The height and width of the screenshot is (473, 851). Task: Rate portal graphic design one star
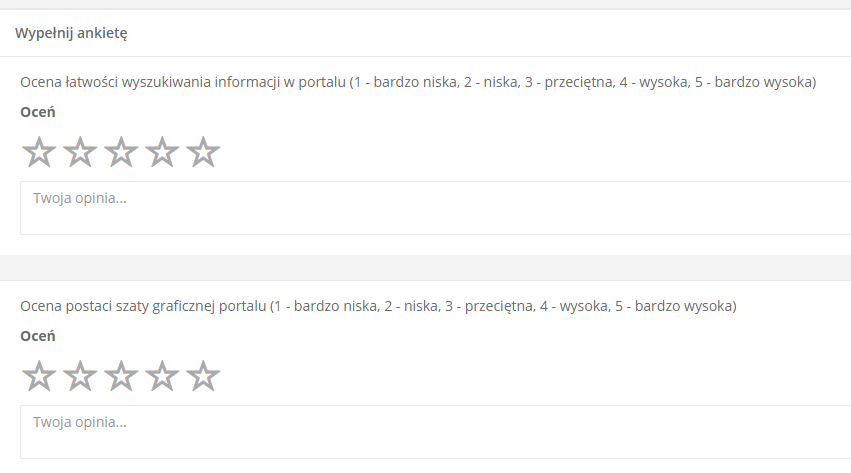39,376
